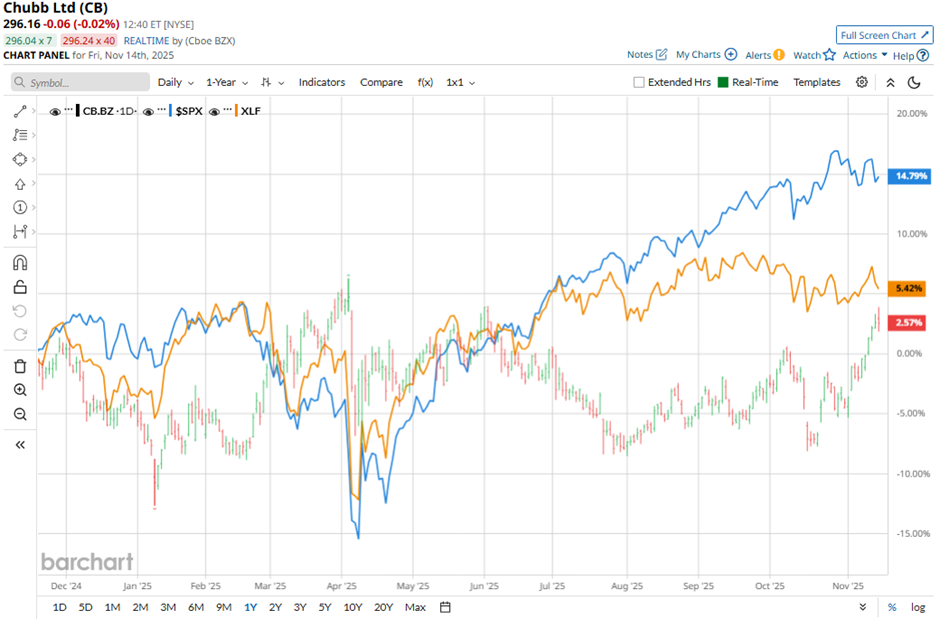The image size is (940, 619).
Task: Hide the $SPX comparison line
Action: (x=149, y=111)
